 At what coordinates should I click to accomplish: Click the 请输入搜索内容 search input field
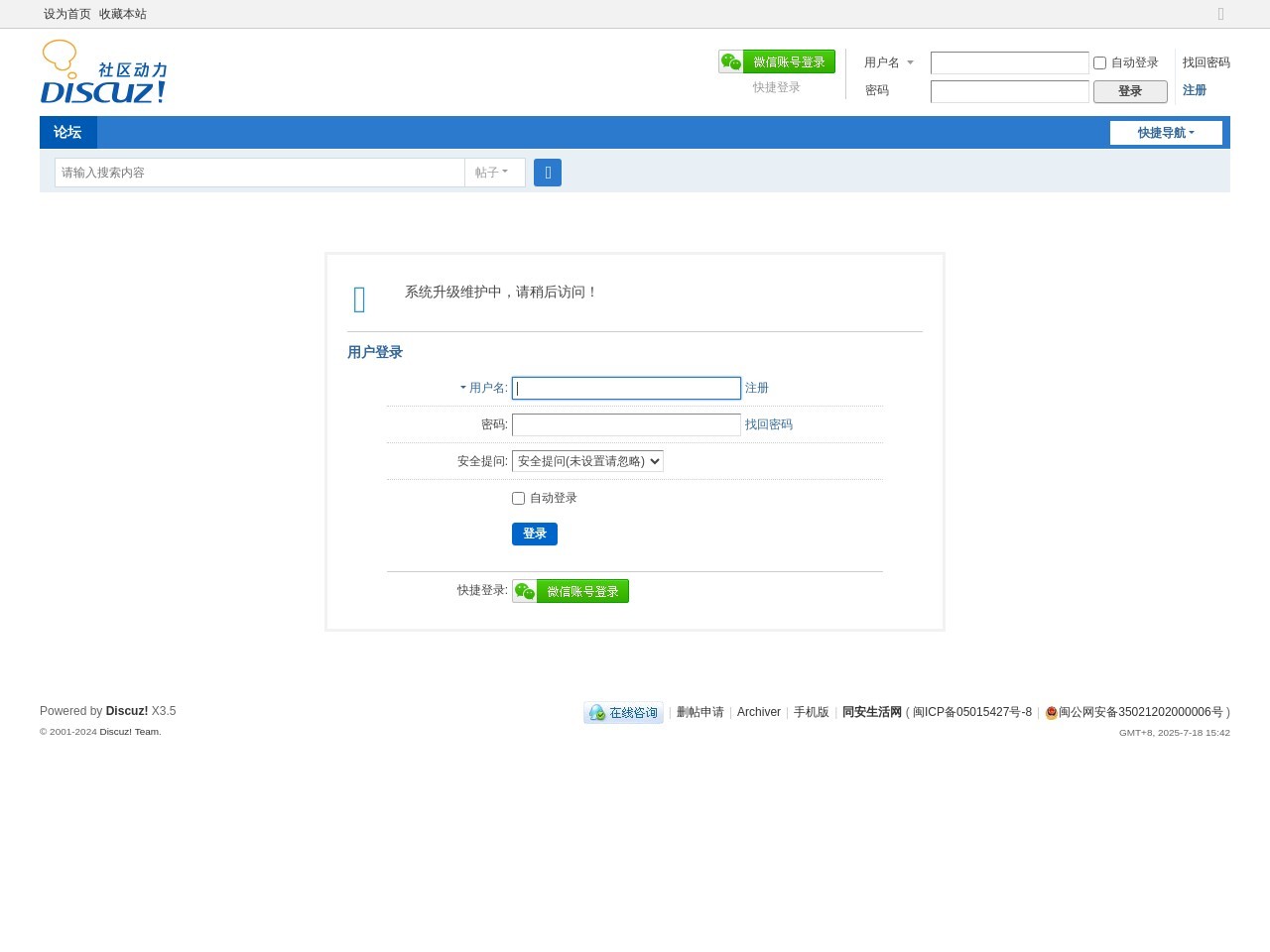tap(260, 173)
